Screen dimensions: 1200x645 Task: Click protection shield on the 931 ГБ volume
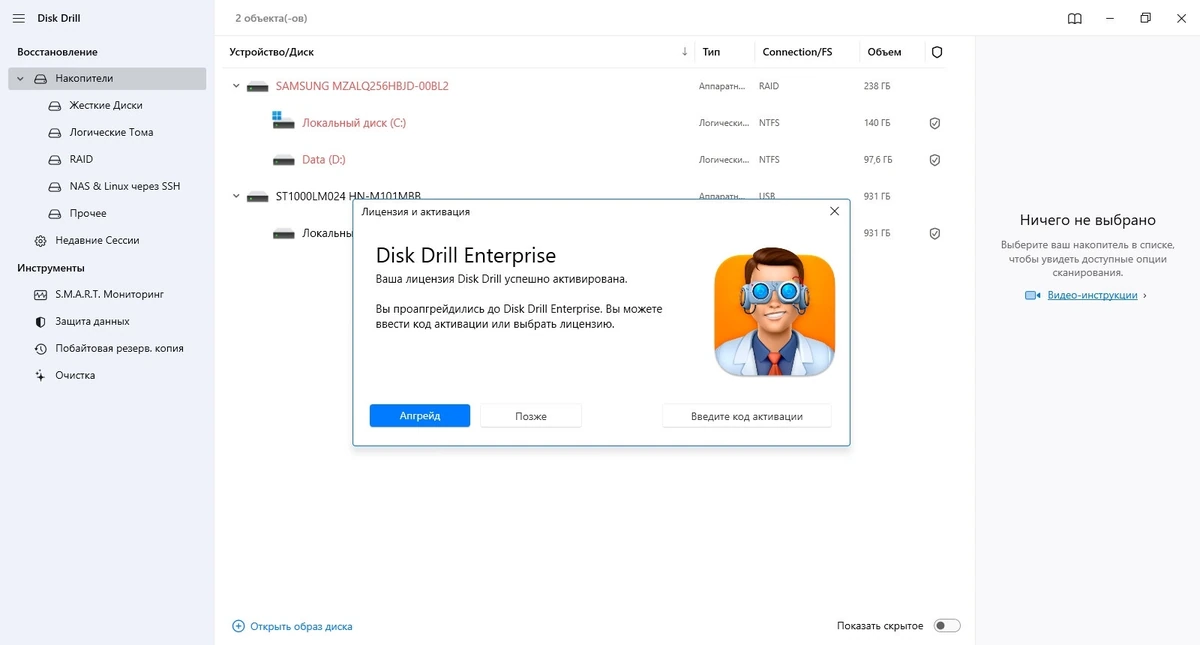(x=935, y=233)
